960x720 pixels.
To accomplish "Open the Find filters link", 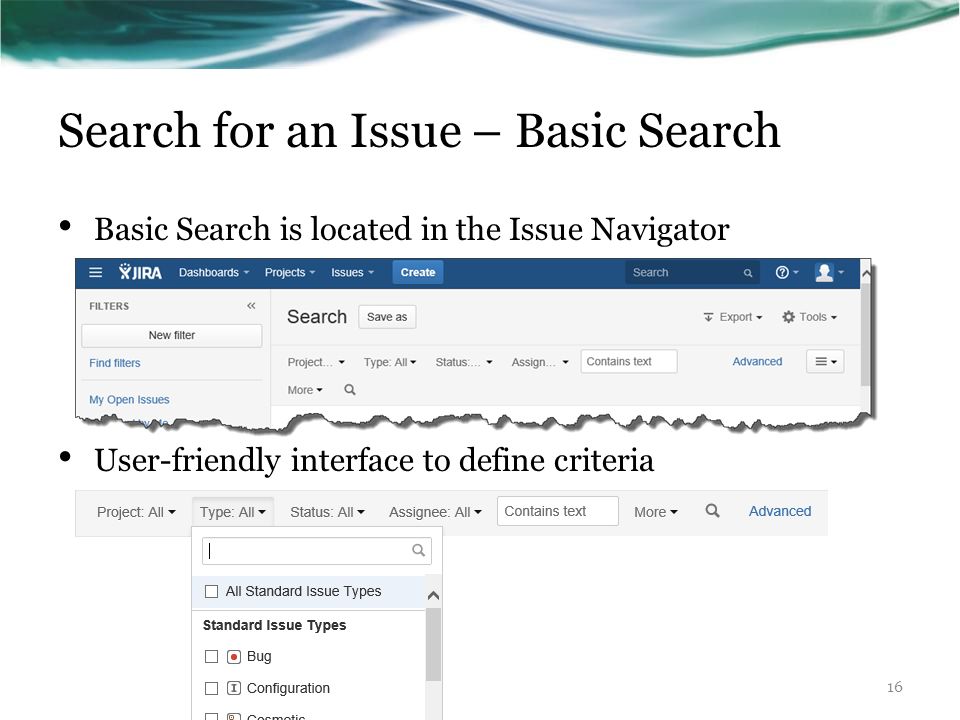I will point(114,363).
